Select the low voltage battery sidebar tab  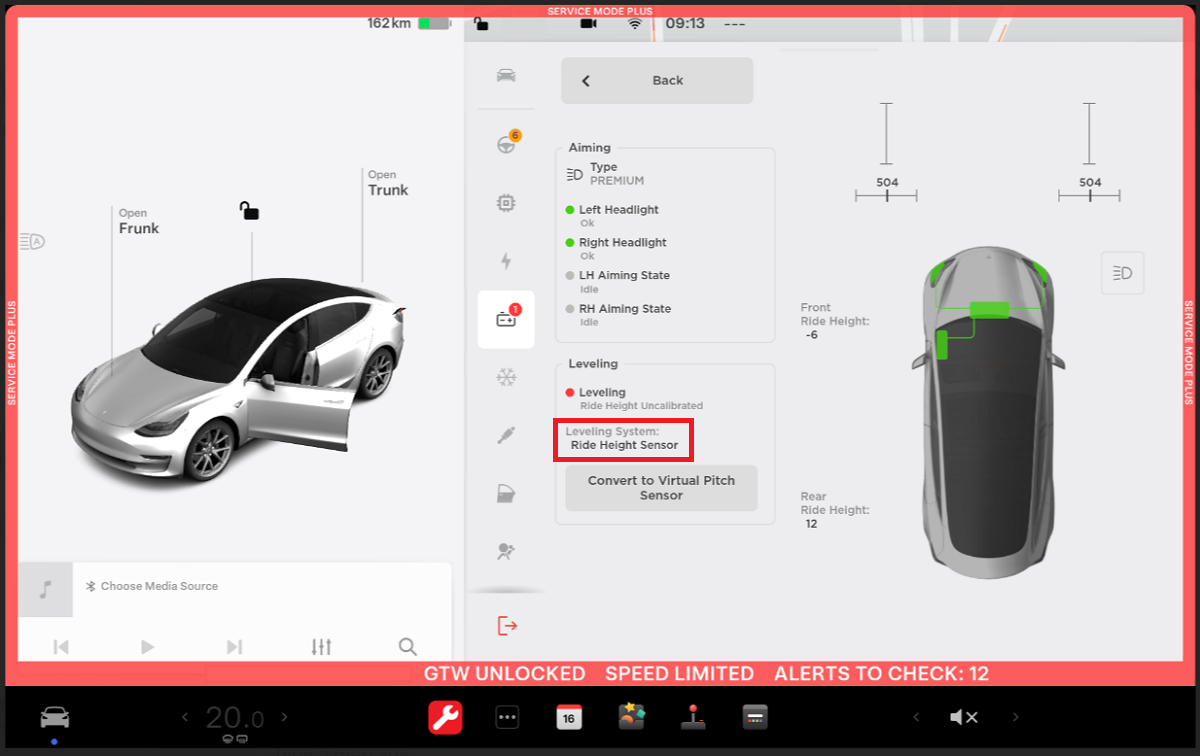pos(506,319)
